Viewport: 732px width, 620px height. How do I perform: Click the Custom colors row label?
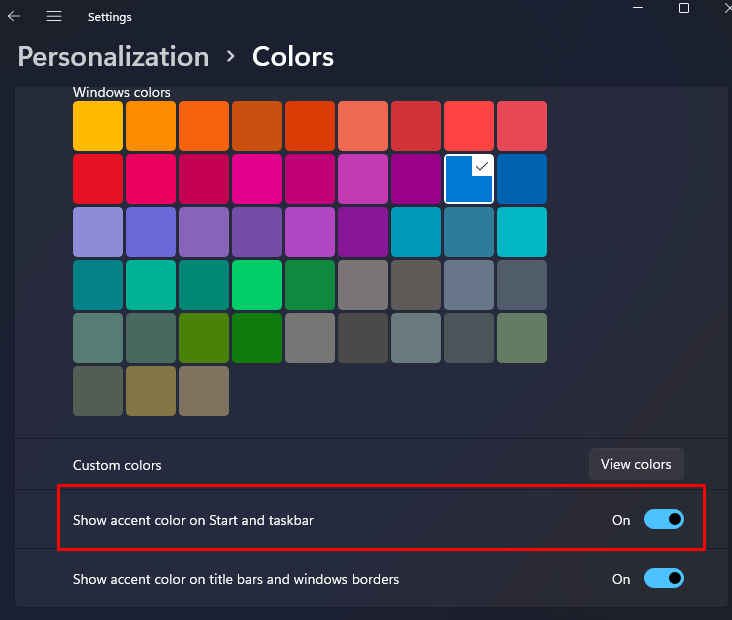pyautogui.click(x=117, y=465)
